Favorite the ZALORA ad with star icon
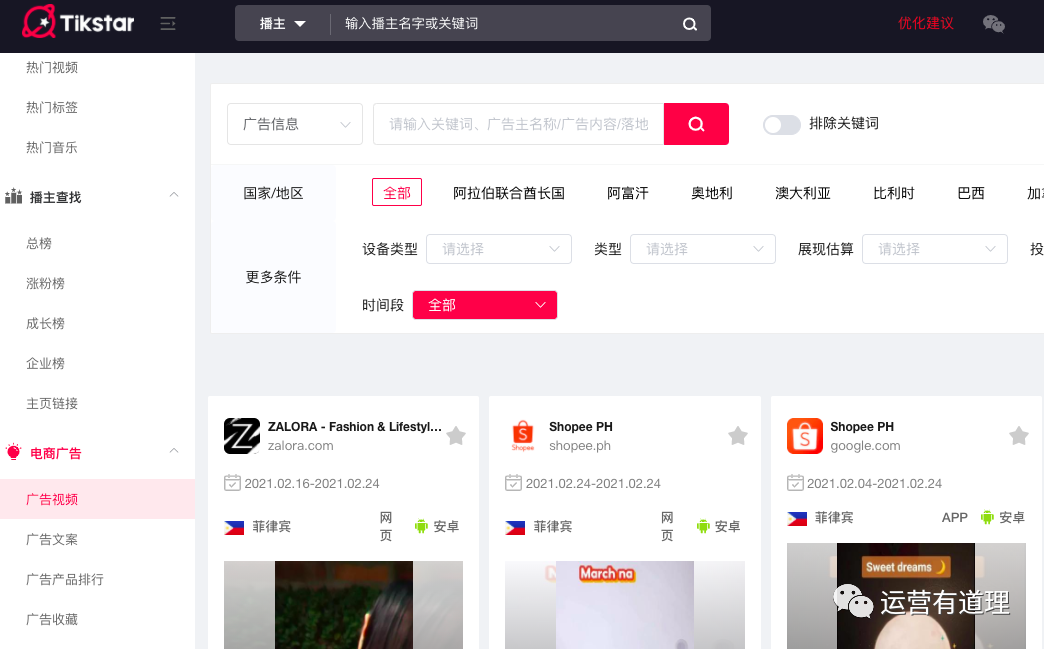Viewport: 1044px width, 649px height. [456, 436]
